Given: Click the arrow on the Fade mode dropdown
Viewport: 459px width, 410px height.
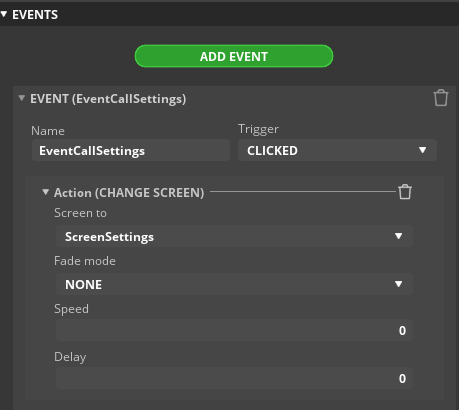Looking at the screenshot, I should 398,284.
